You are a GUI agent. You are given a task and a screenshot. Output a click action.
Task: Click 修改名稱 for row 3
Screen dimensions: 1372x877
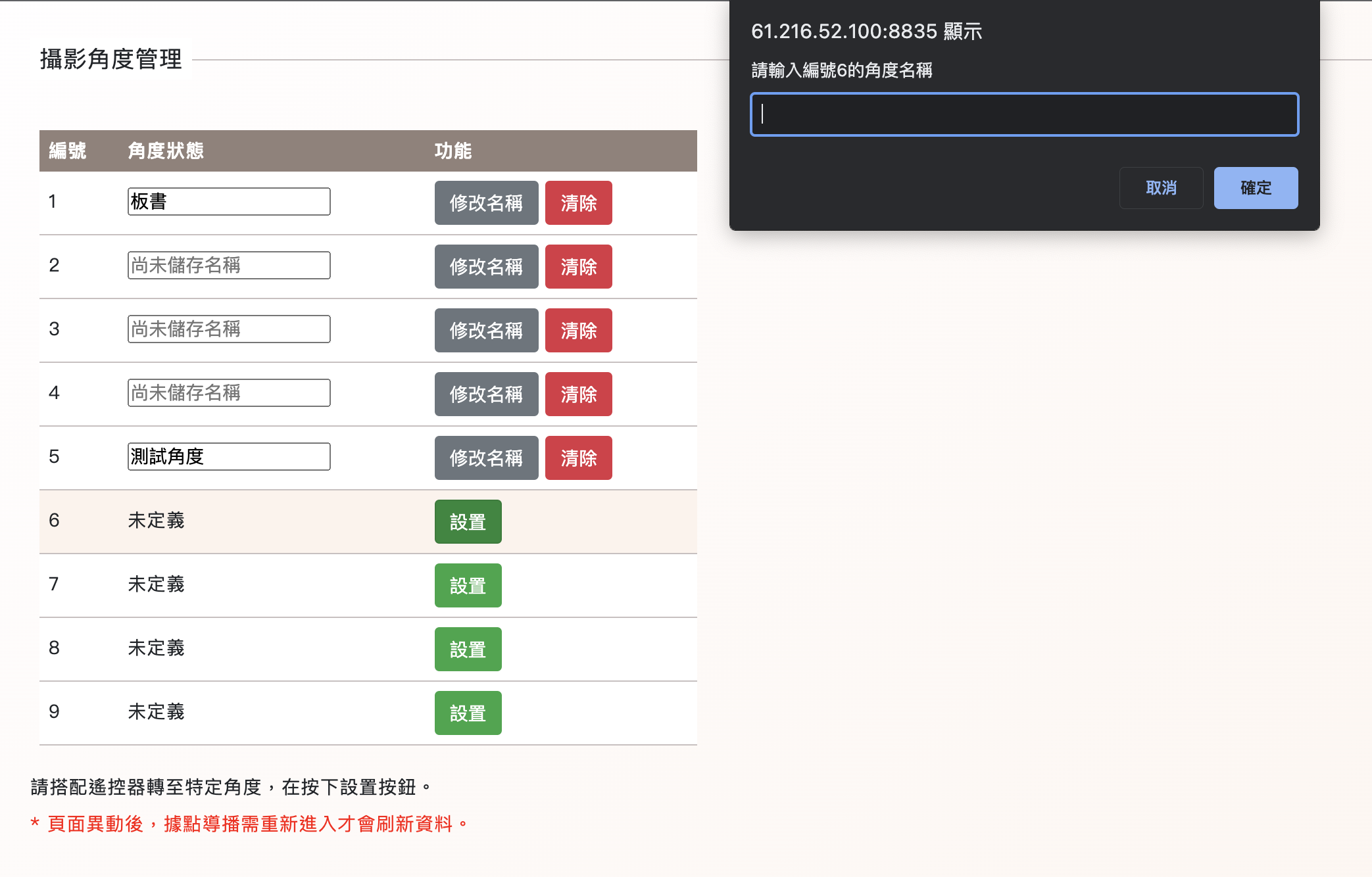pos(486,330)
